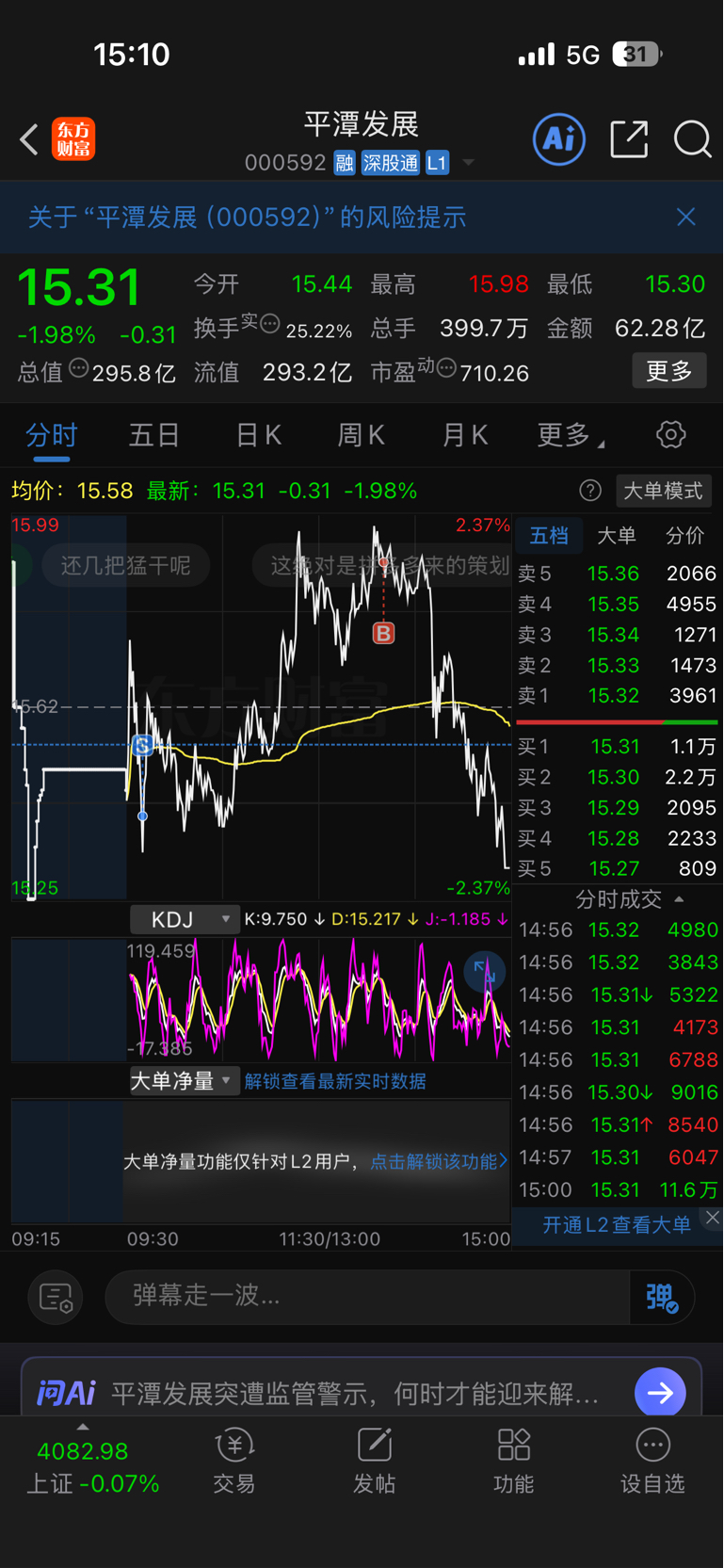Tap 上证 index value 4082.98
724x1568 pixels.
(83, 1451)
